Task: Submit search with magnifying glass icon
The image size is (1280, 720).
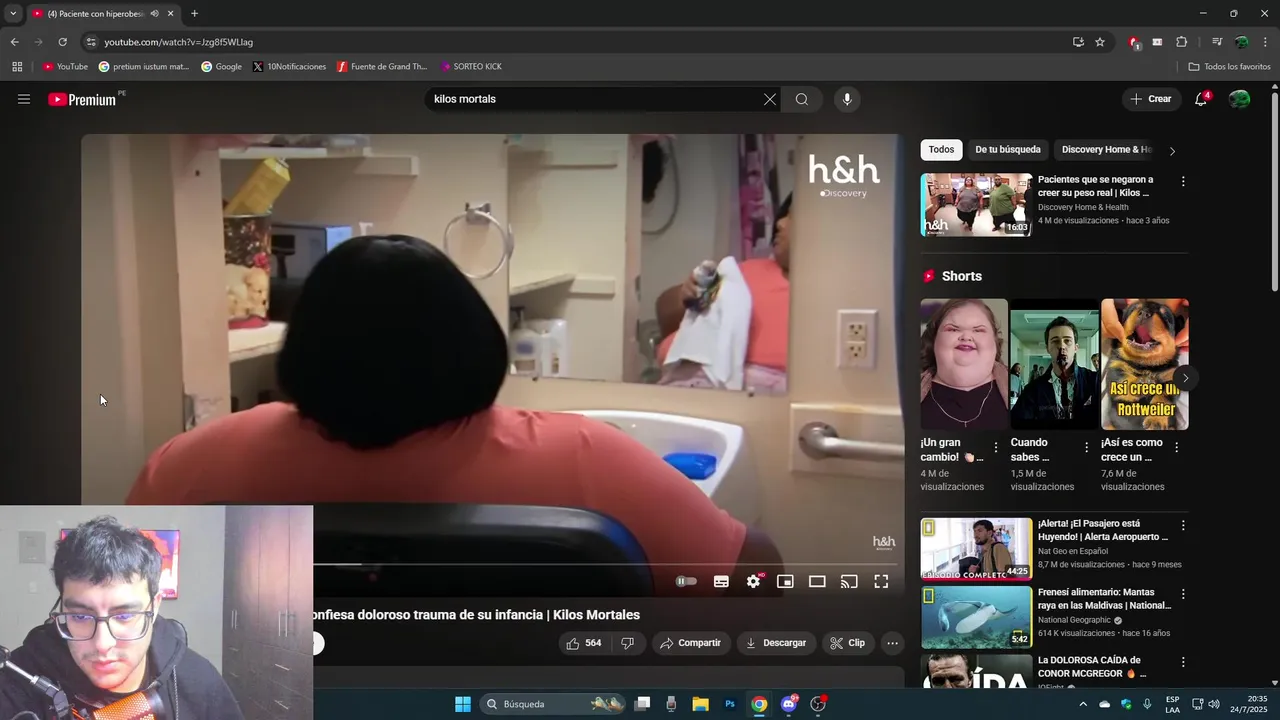Action: (x=802, y=99)
